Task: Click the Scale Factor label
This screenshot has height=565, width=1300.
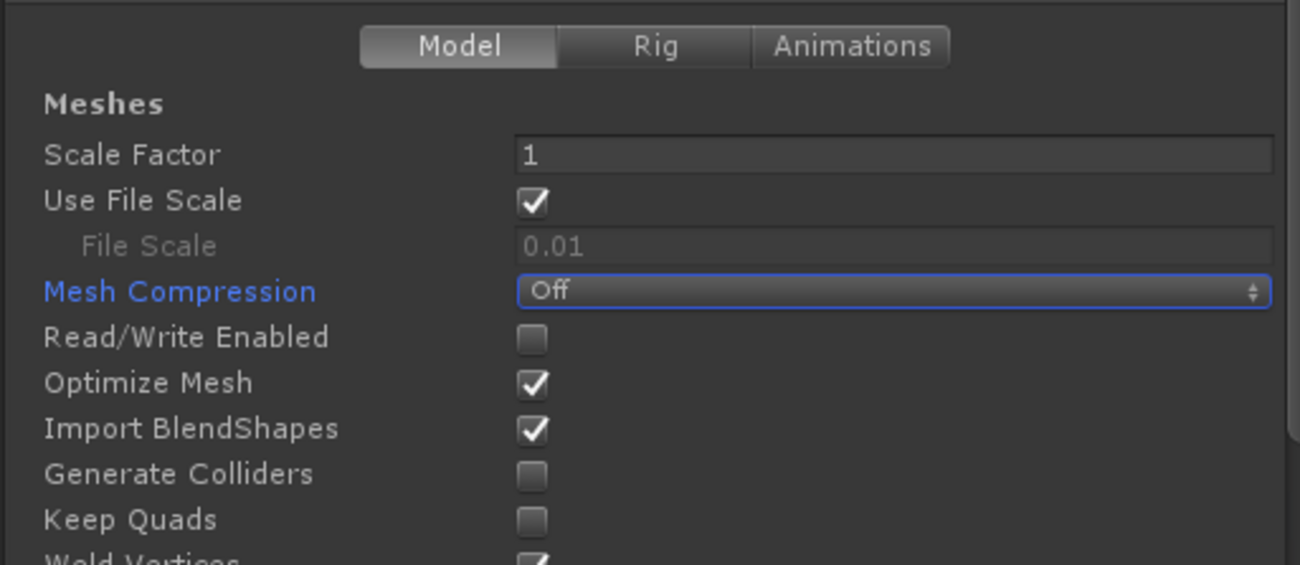Action: 132,155
